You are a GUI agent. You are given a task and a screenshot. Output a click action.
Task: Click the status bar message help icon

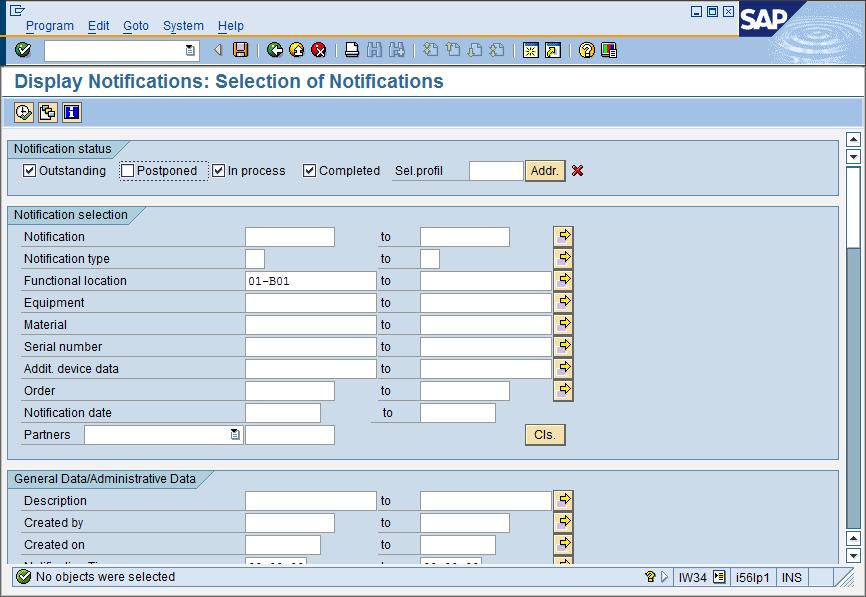pos(650,577)
